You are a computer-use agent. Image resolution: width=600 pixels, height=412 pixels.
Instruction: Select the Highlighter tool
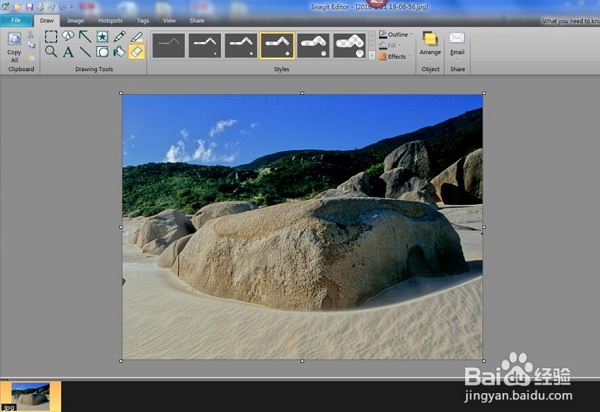click(x=136, y=37)
